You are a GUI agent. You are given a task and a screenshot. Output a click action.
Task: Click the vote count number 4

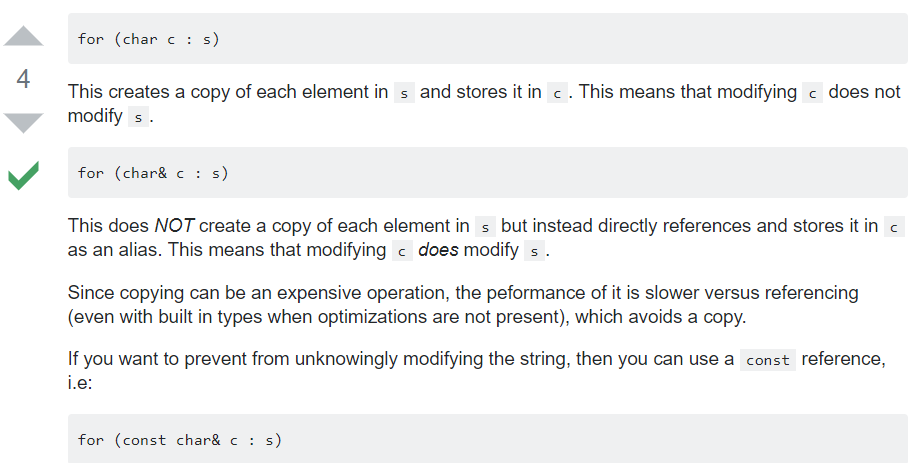tap(24, 79)
